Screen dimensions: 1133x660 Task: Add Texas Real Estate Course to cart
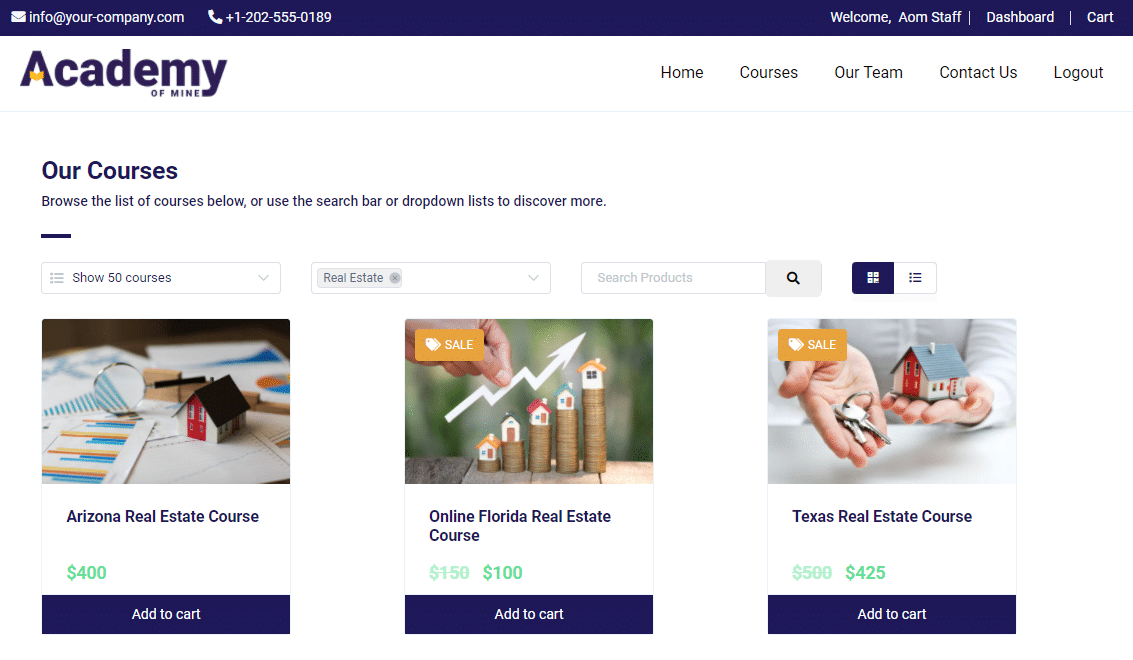[x=891, y=614]
